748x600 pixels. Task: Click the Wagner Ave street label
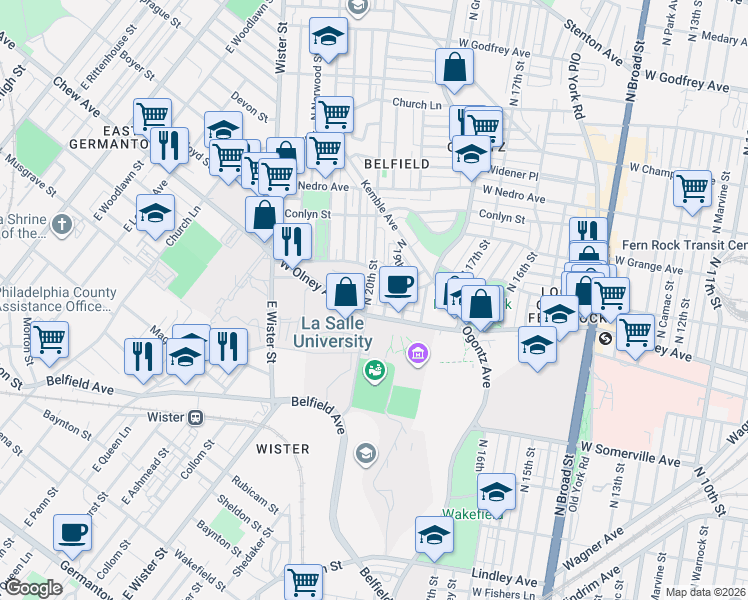pos(593,548)
